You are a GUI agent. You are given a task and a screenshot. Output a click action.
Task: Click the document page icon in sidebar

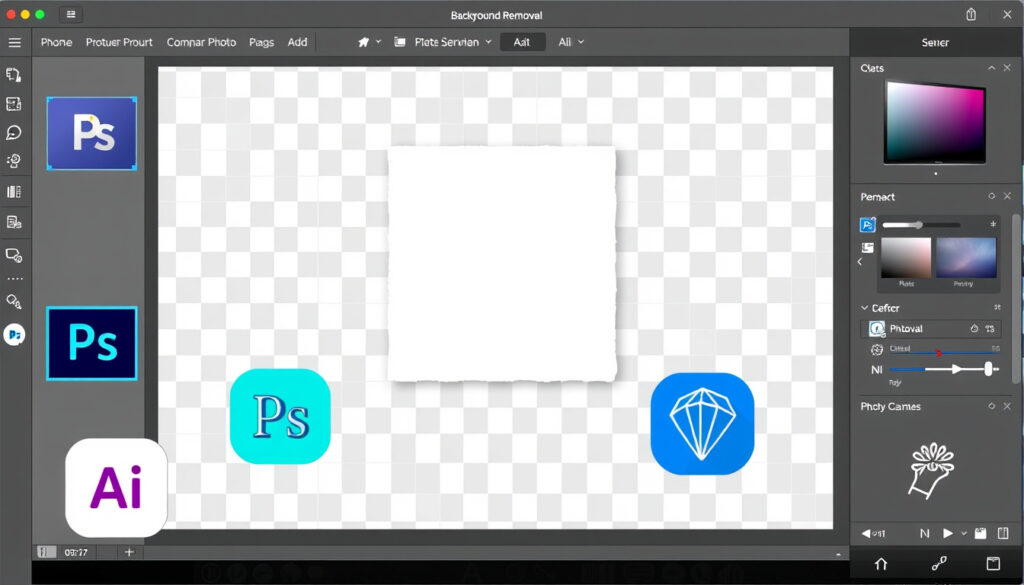[14, 223]
